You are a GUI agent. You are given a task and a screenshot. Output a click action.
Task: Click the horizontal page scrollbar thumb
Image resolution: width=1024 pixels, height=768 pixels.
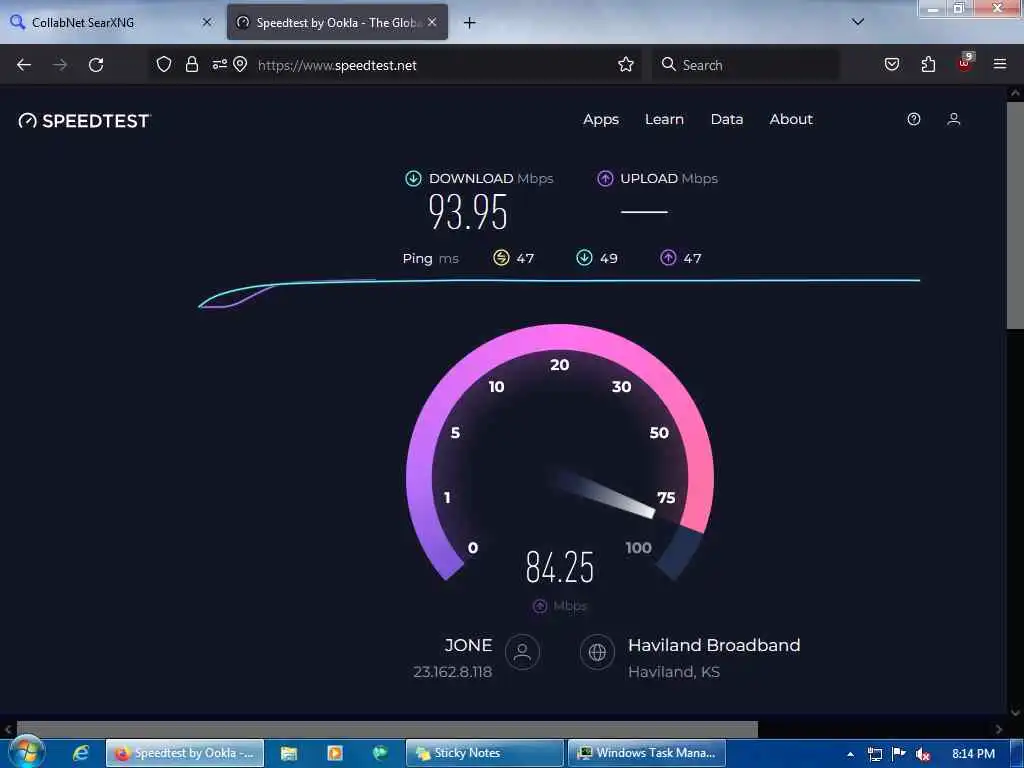(x=387, y=729)
